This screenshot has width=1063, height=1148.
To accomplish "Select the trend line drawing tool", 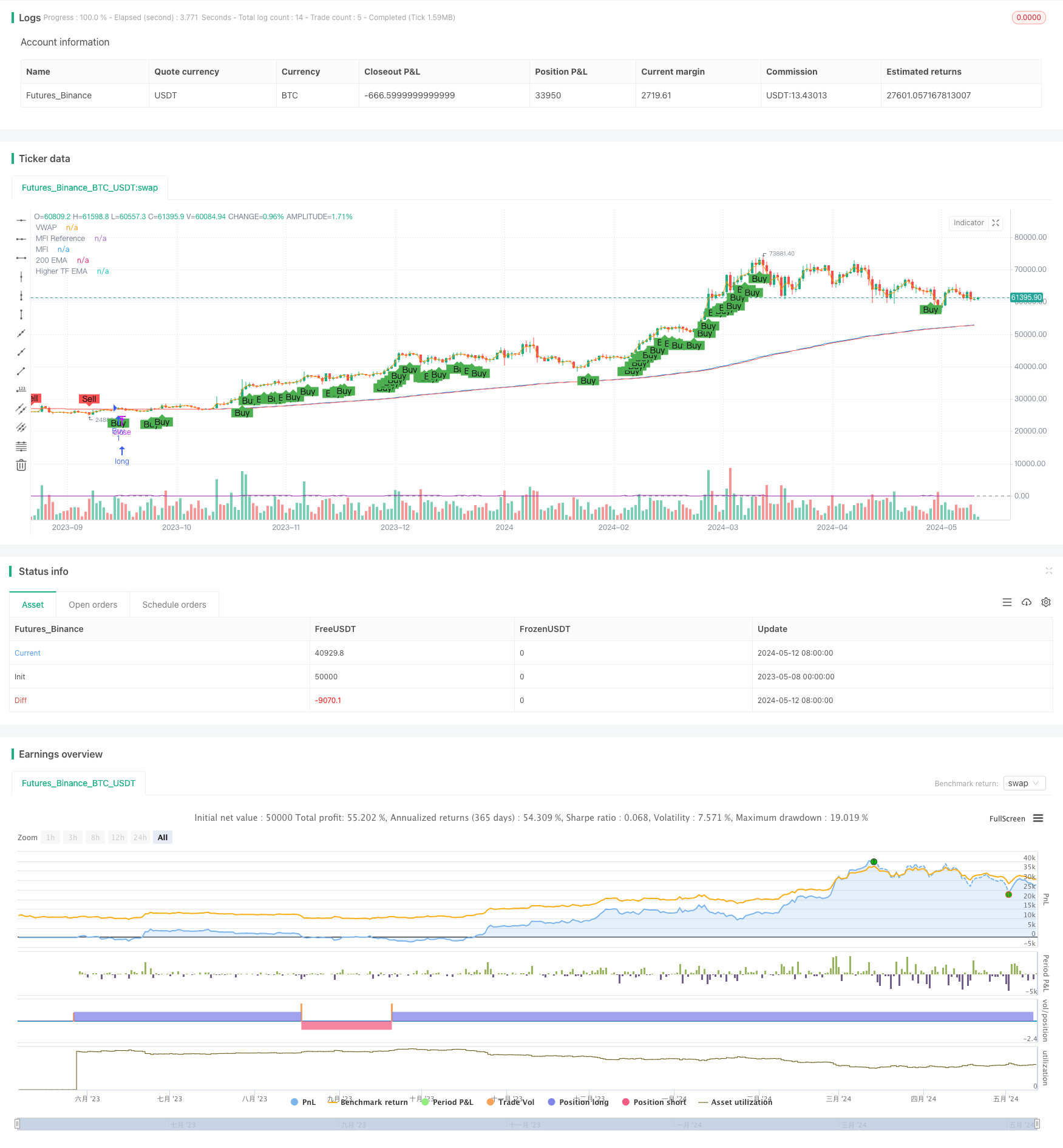I will click(21, 333).
